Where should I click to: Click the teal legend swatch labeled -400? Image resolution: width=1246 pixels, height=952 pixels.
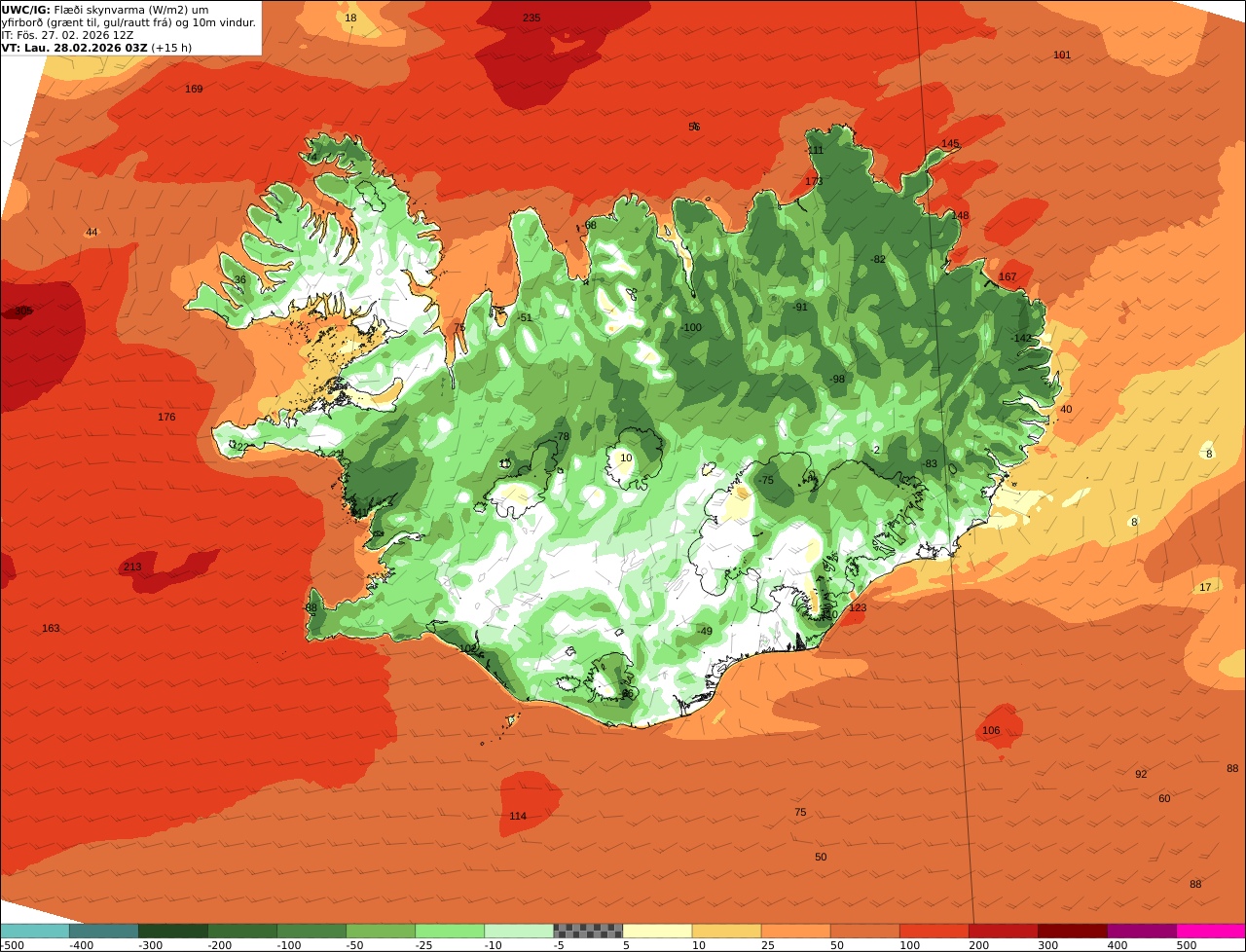coord(104,931)
